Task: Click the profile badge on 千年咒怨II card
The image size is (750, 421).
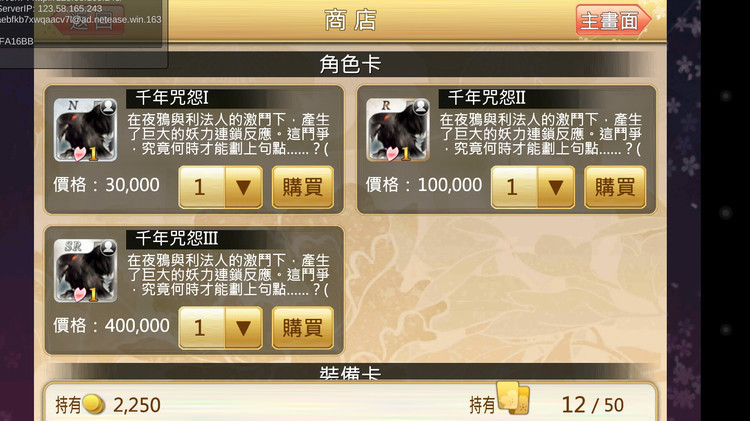Action: (421, 106)
